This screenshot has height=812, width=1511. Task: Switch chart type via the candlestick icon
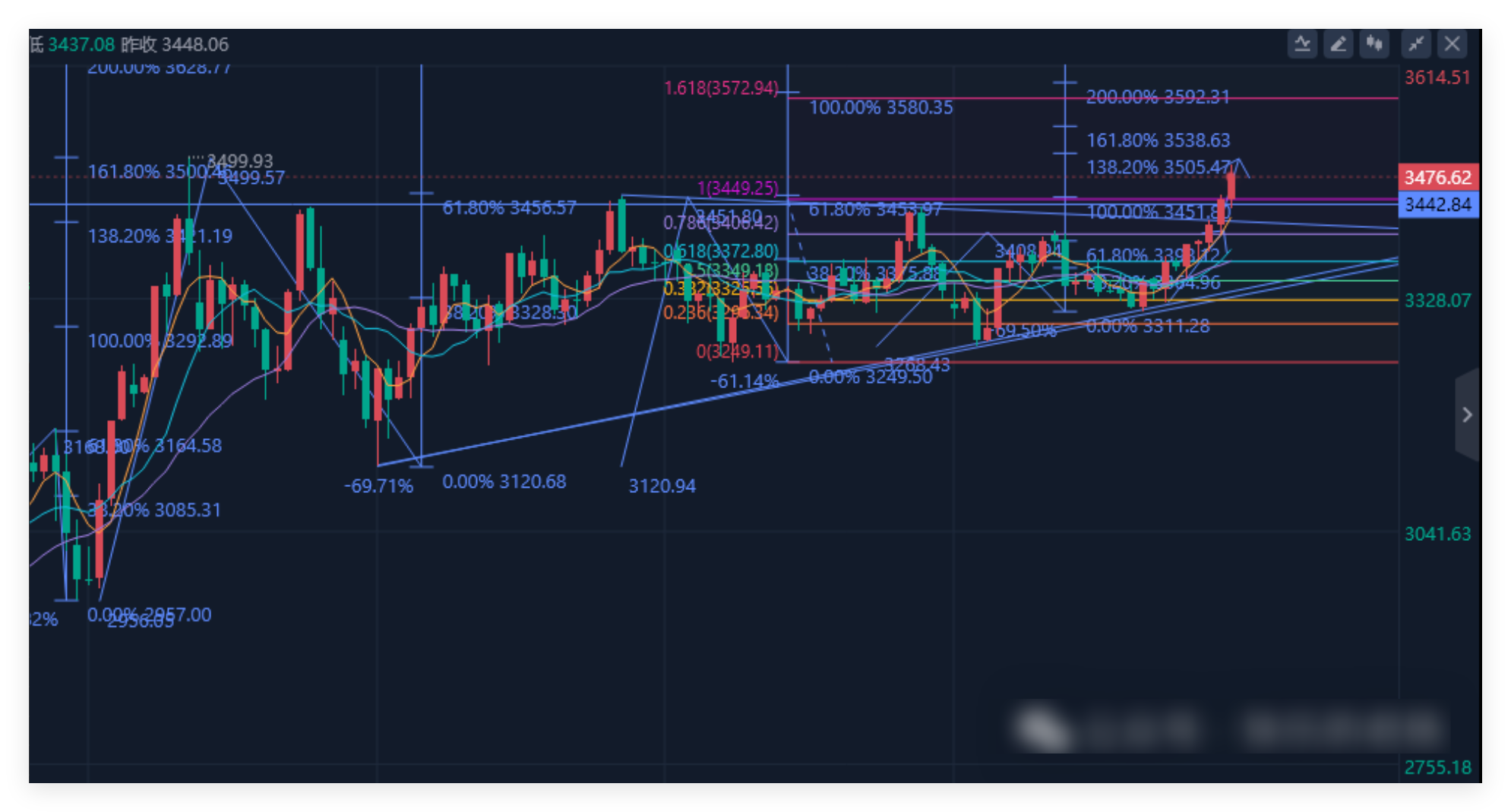[1374, 44]
